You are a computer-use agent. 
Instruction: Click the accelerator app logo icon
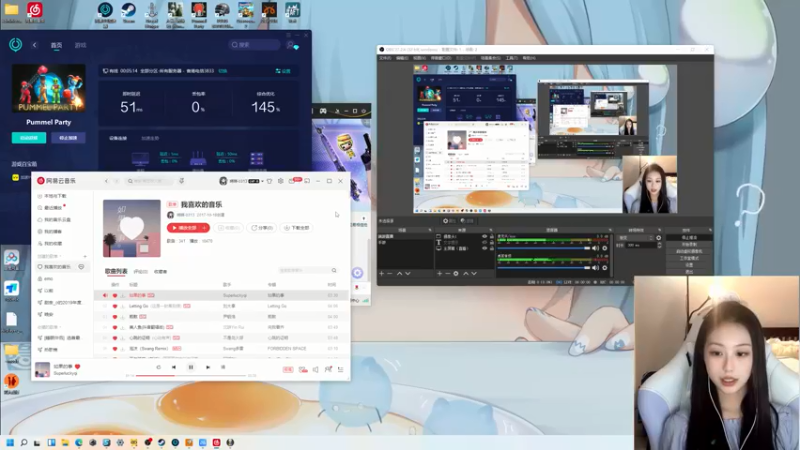pos(15,45)
